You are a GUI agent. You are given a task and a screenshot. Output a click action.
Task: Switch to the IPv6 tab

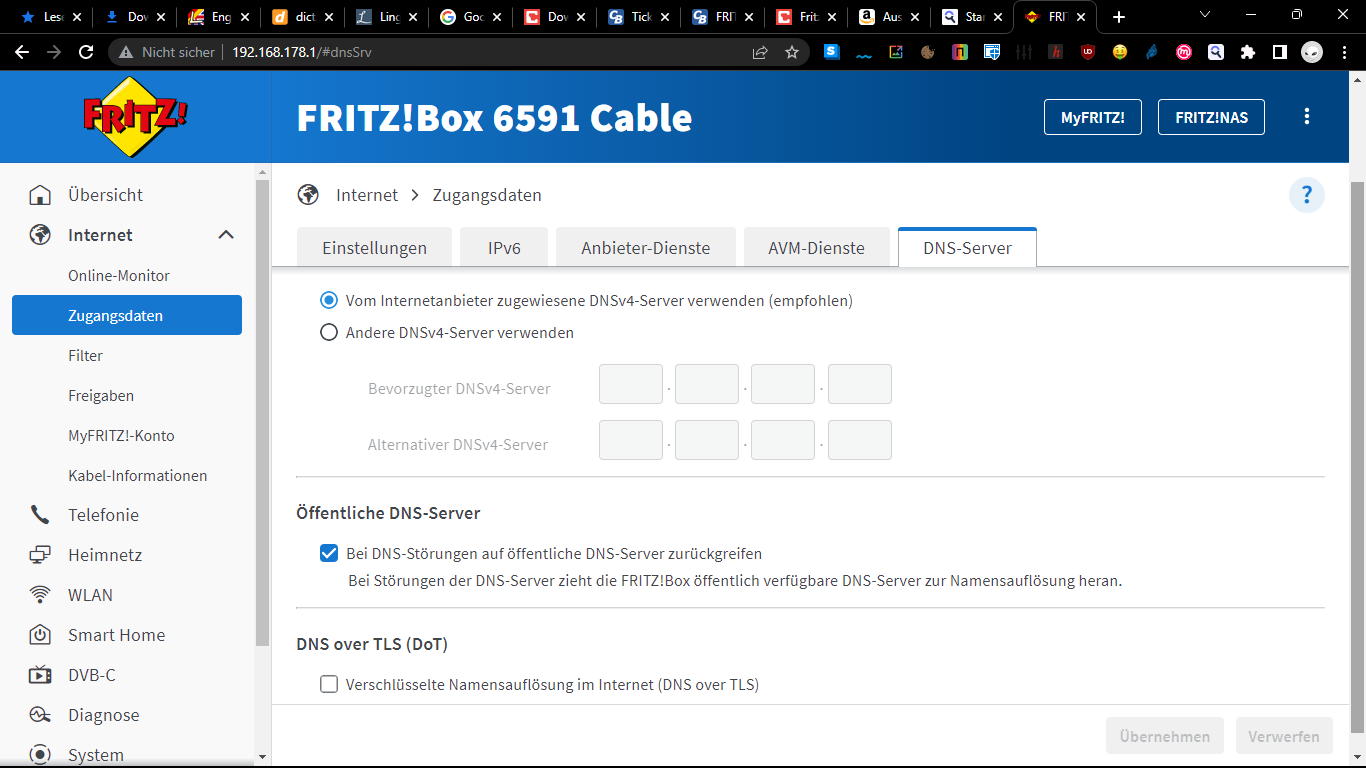click(x=504, y=248)
